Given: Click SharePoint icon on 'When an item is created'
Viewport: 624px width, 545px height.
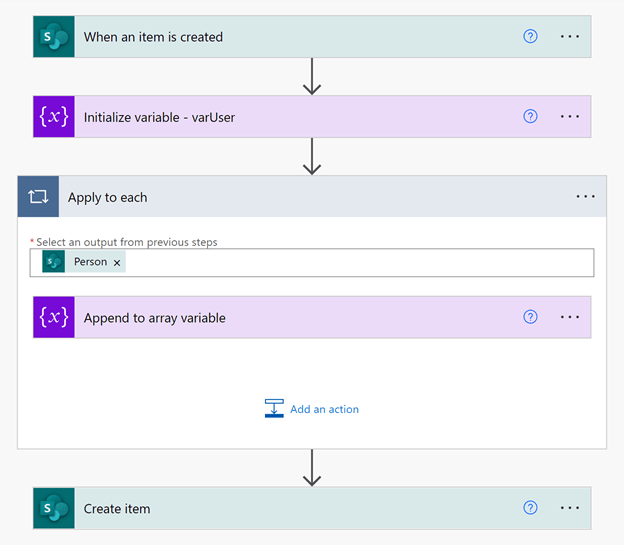Looking at the screenshot, I should tap(54, 37).
